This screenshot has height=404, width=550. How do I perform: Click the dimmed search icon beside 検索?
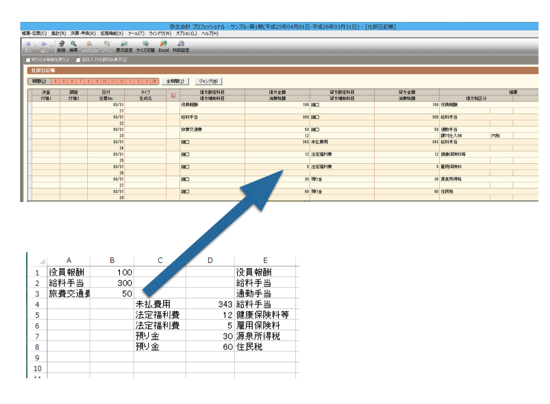coord(90,44)
